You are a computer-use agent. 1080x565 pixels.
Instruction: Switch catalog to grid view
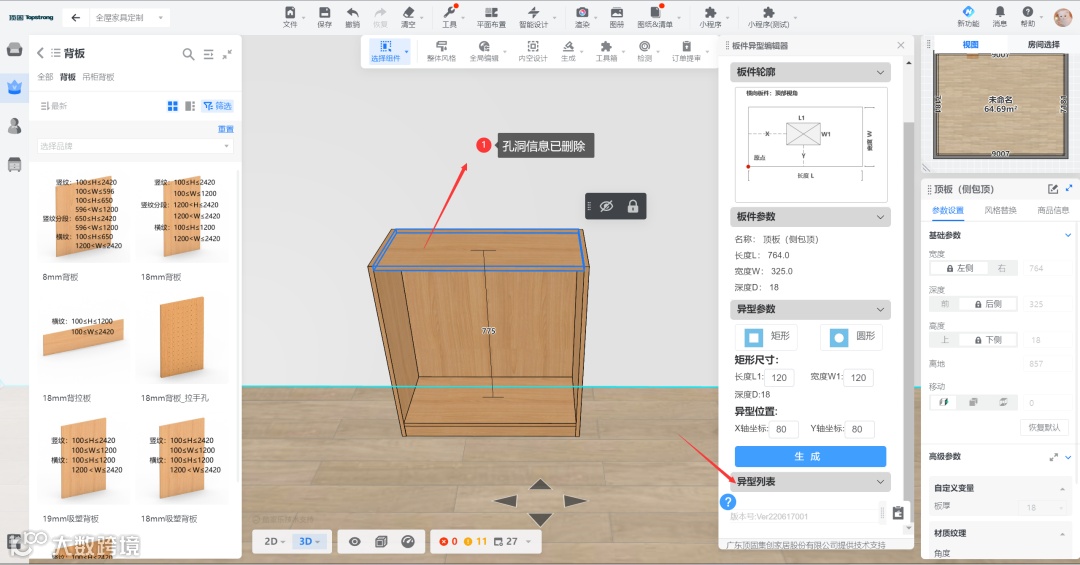point(173,106)
